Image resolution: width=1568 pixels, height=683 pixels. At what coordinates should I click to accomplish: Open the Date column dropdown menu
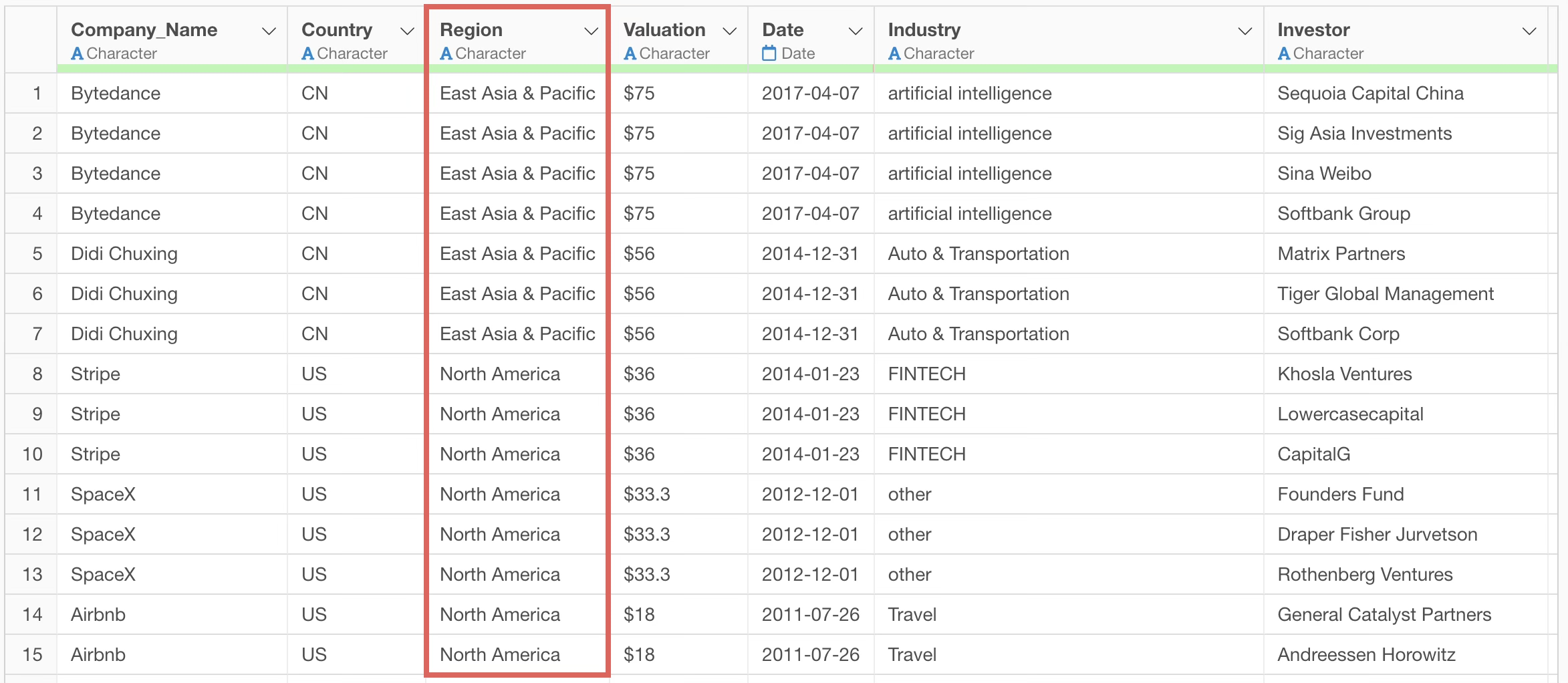[855, 31]
